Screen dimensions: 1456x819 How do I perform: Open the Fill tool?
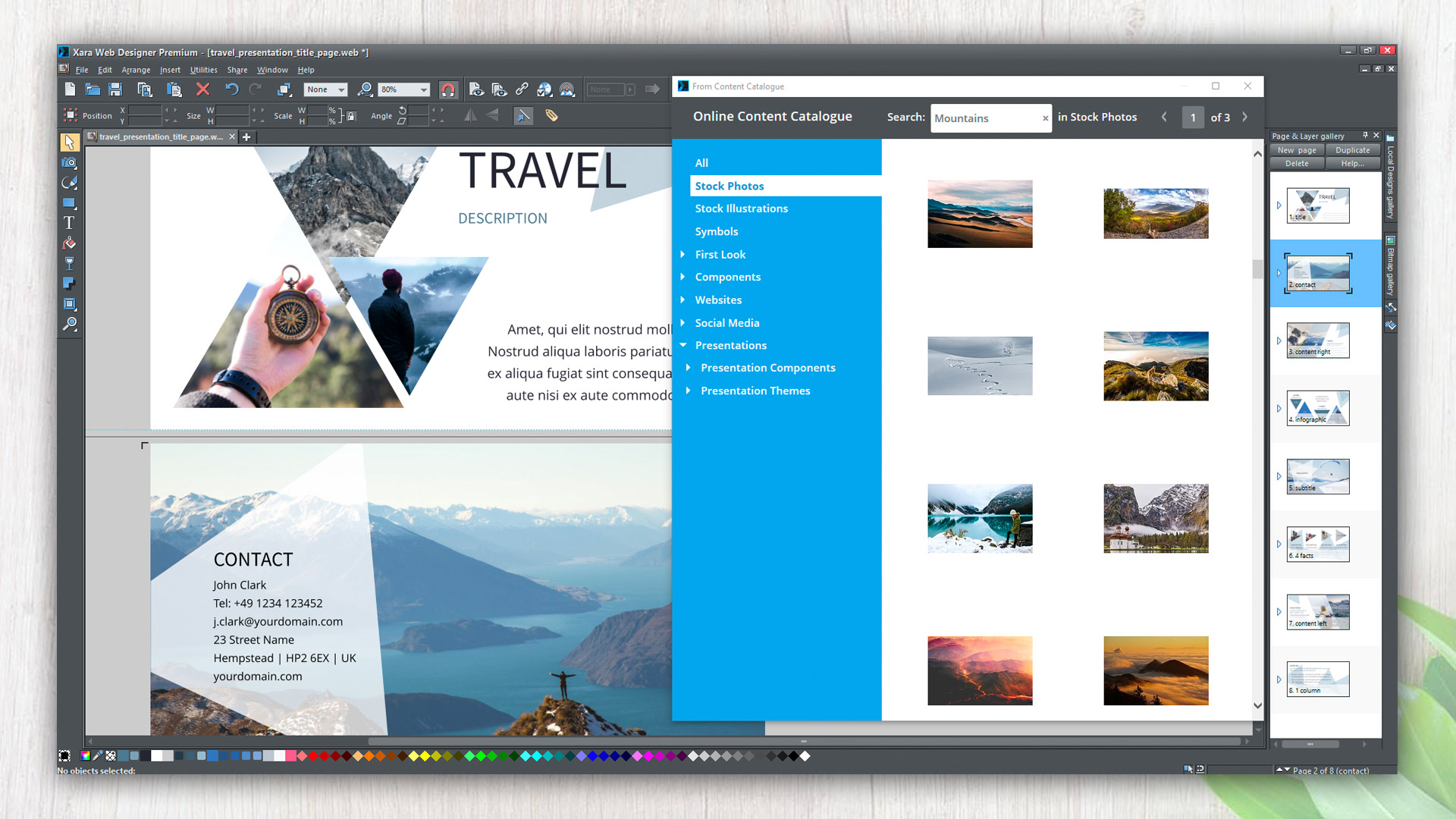pyautogui.click(x=69, y=243)
